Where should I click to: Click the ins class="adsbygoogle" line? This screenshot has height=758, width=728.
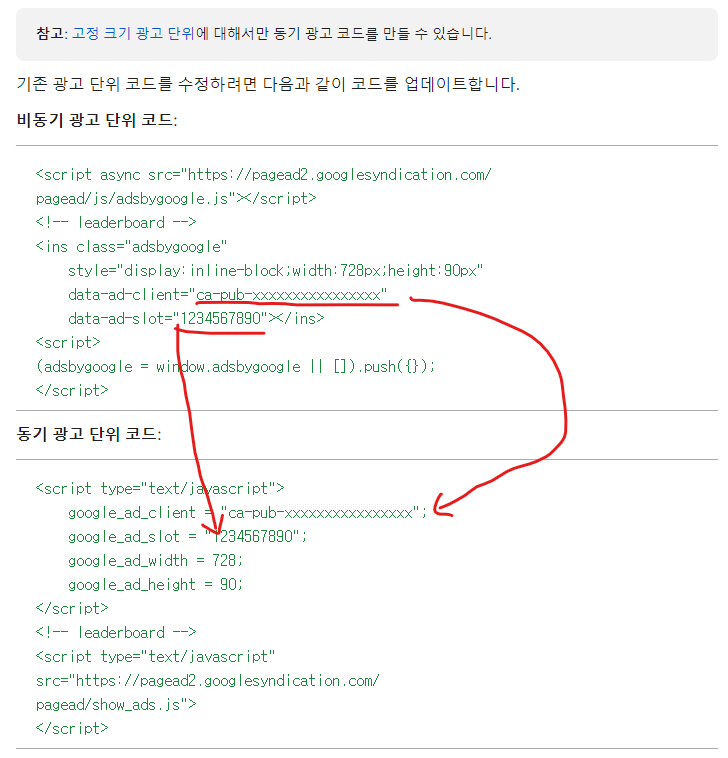[131, 247]
